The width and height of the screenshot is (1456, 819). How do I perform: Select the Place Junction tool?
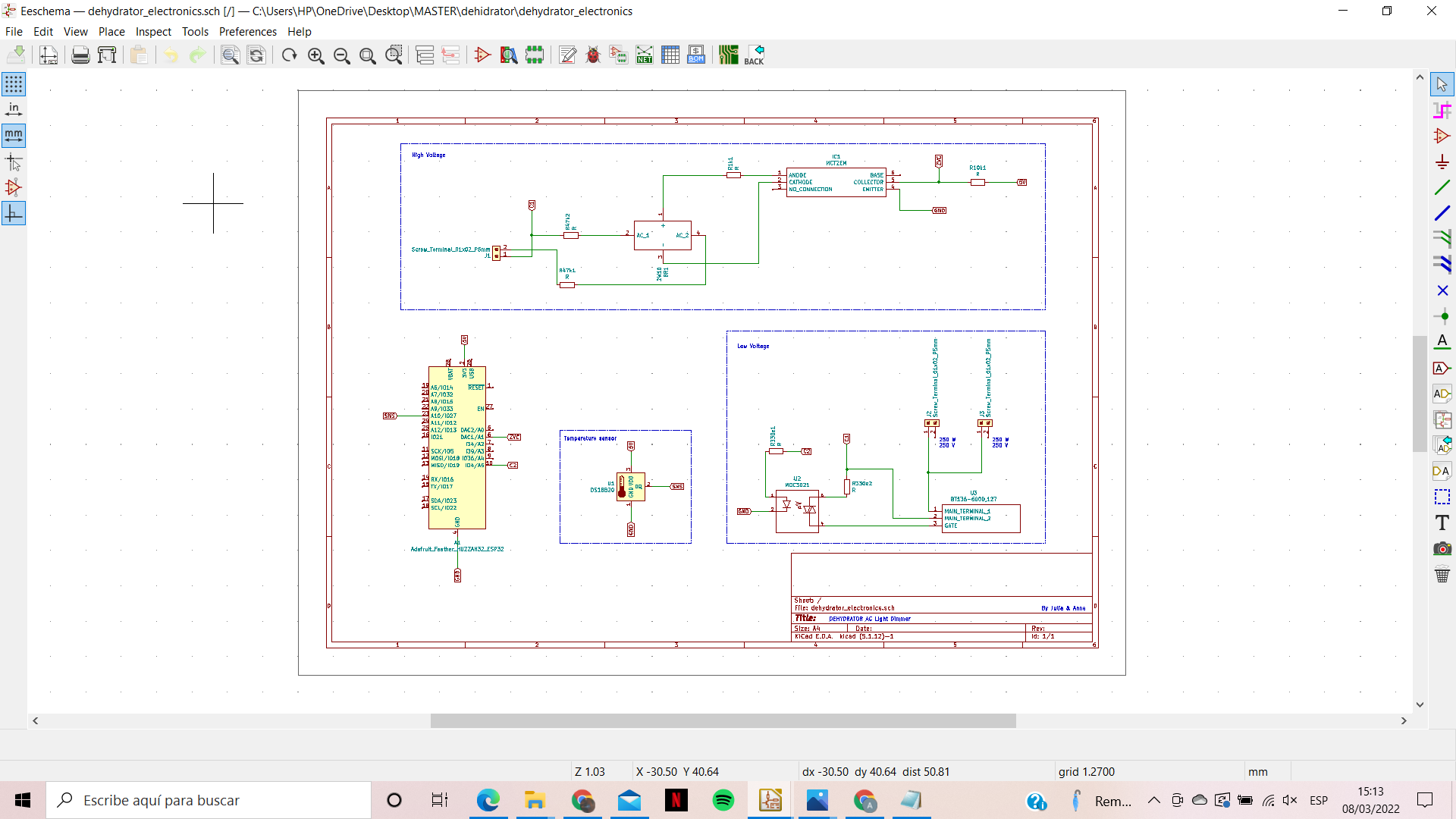1442,316
